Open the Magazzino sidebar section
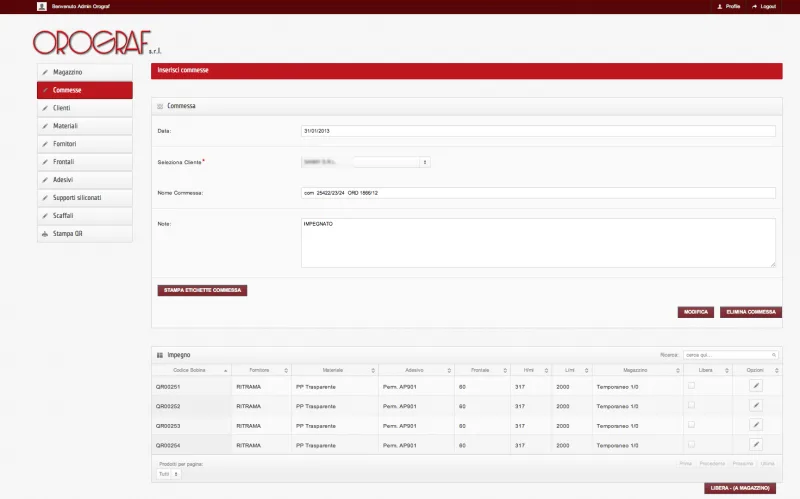 [x=85, y=72]
